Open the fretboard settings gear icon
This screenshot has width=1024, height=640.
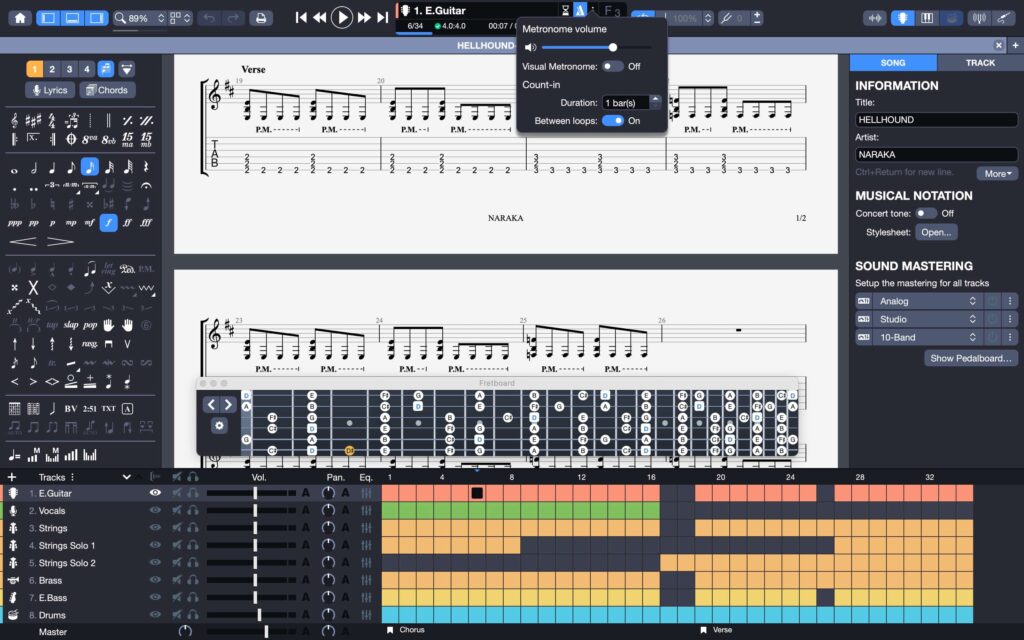pyautogui.click(x=220, y=425)
